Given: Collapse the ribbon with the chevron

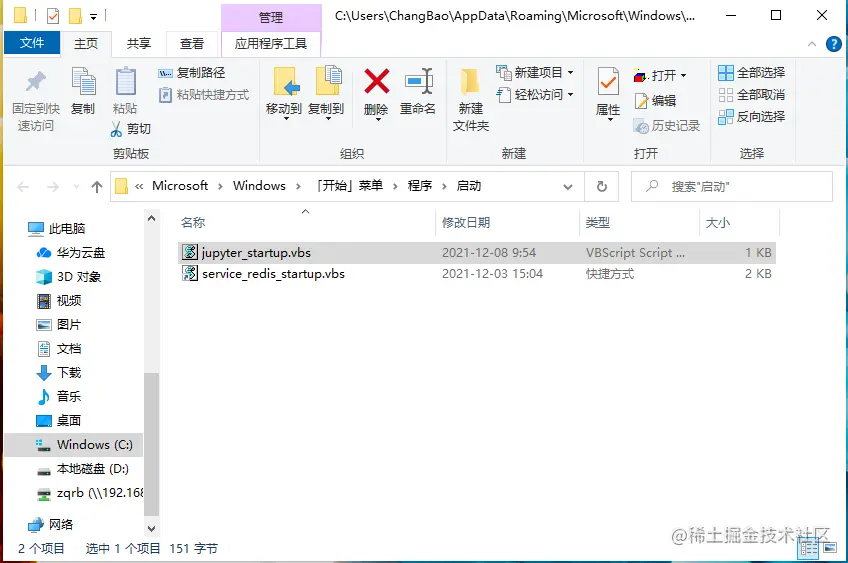Looking at the screenshot, I should (x=812, y=44).
